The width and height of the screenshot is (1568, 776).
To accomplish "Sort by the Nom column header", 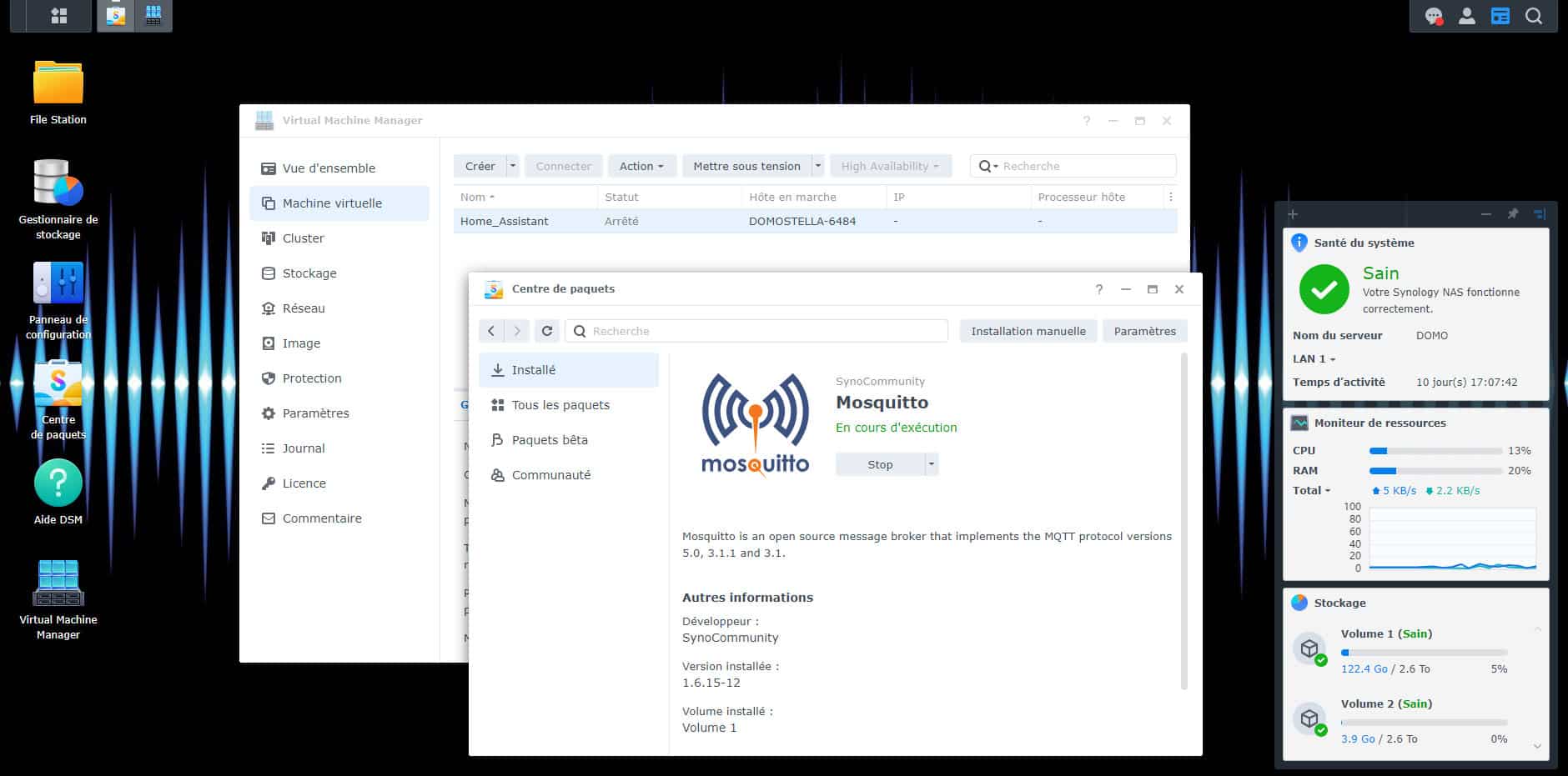I will [525, 198].
